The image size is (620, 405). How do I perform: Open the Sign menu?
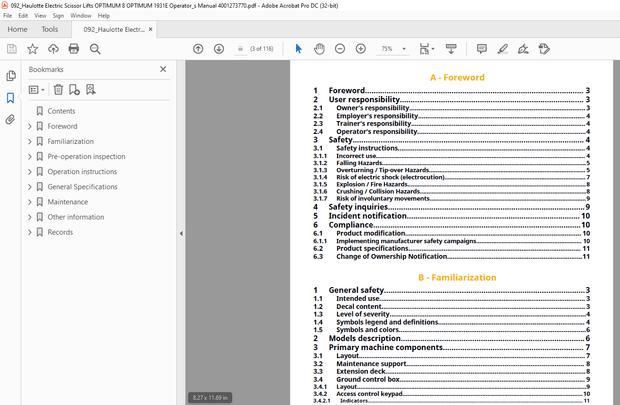tap(58, 16)
